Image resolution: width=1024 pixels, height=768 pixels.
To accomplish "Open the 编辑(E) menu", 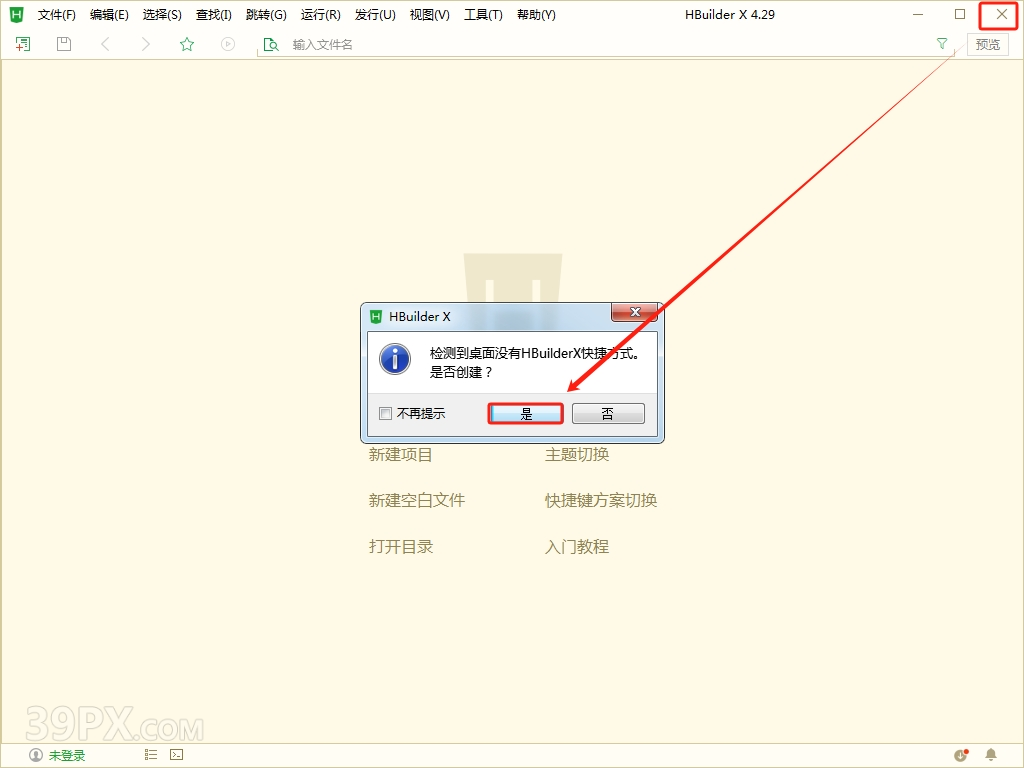I will click(109, 14).
